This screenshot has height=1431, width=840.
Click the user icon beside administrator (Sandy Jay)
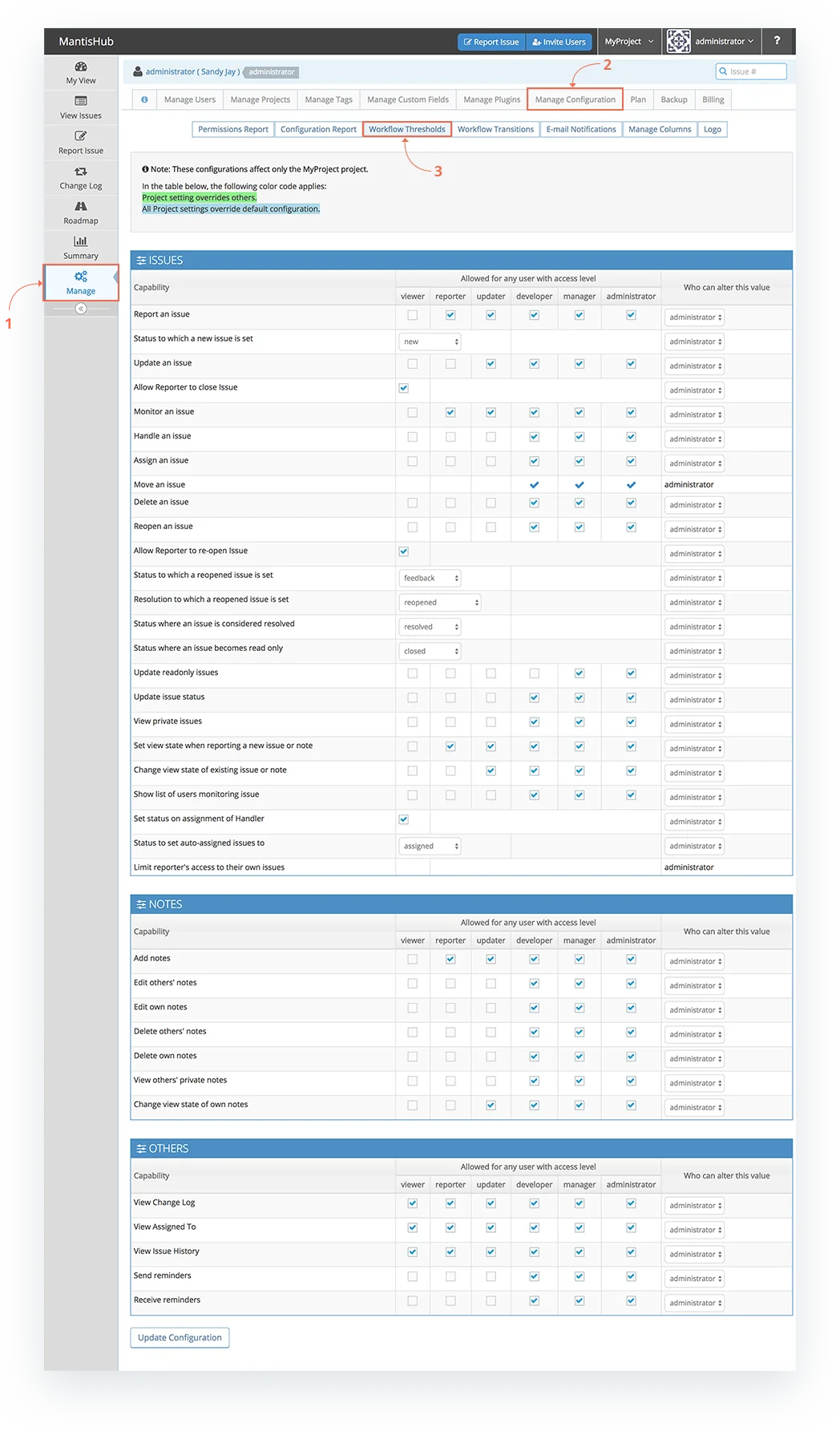click(x=138, y=71)
